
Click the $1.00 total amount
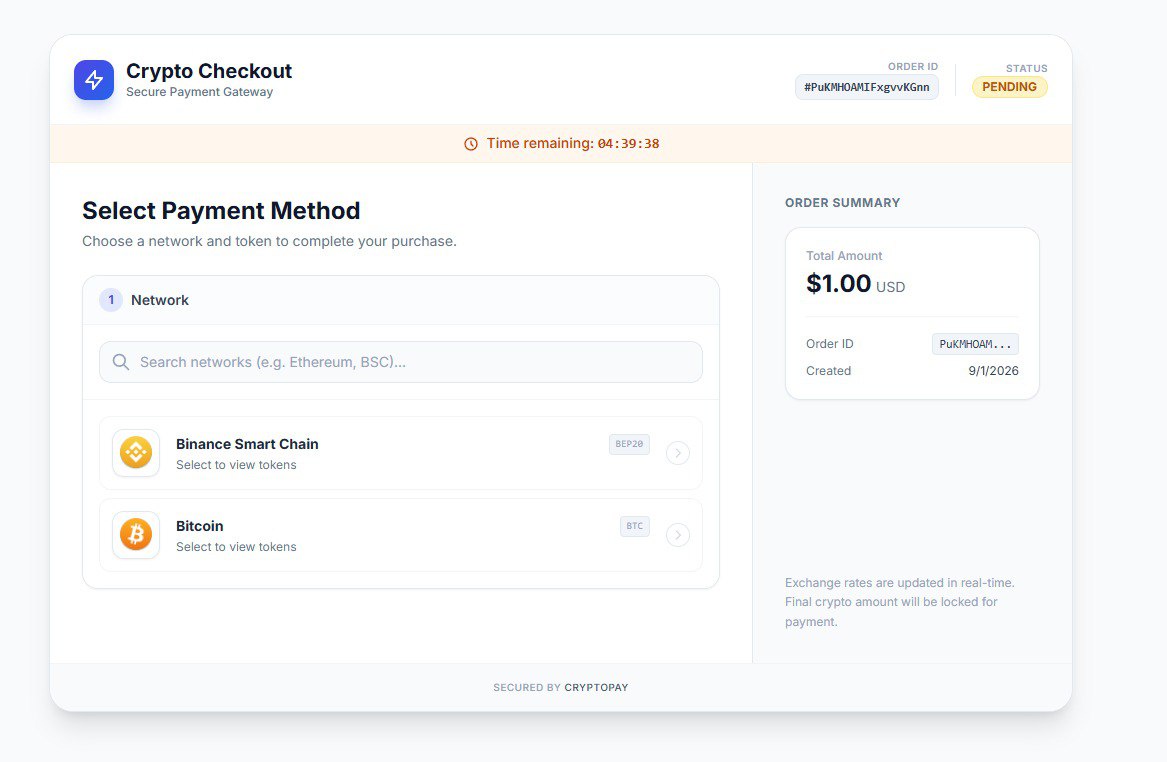point(839,284)
